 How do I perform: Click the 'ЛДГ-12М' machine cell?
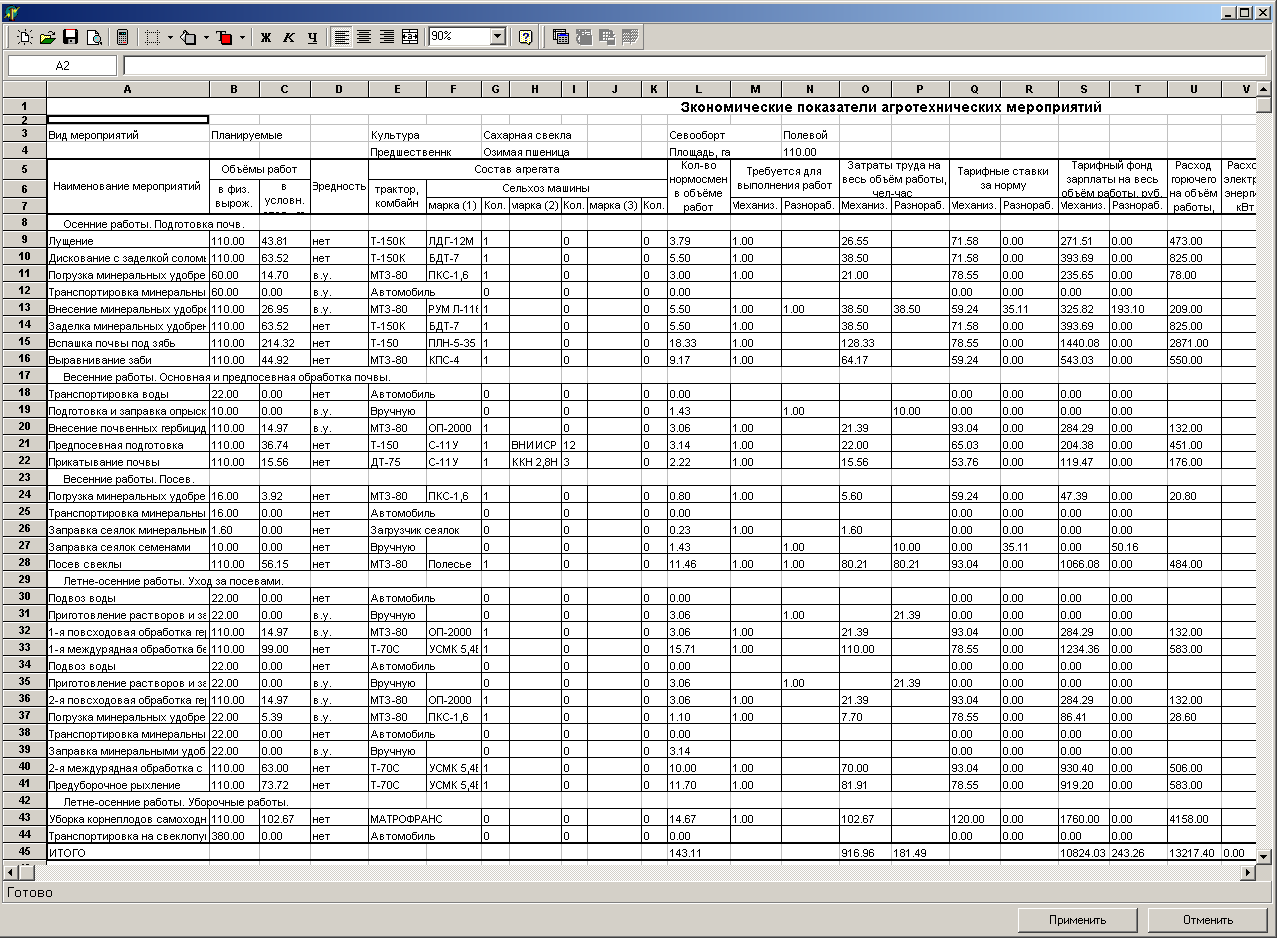pos(453,241)
